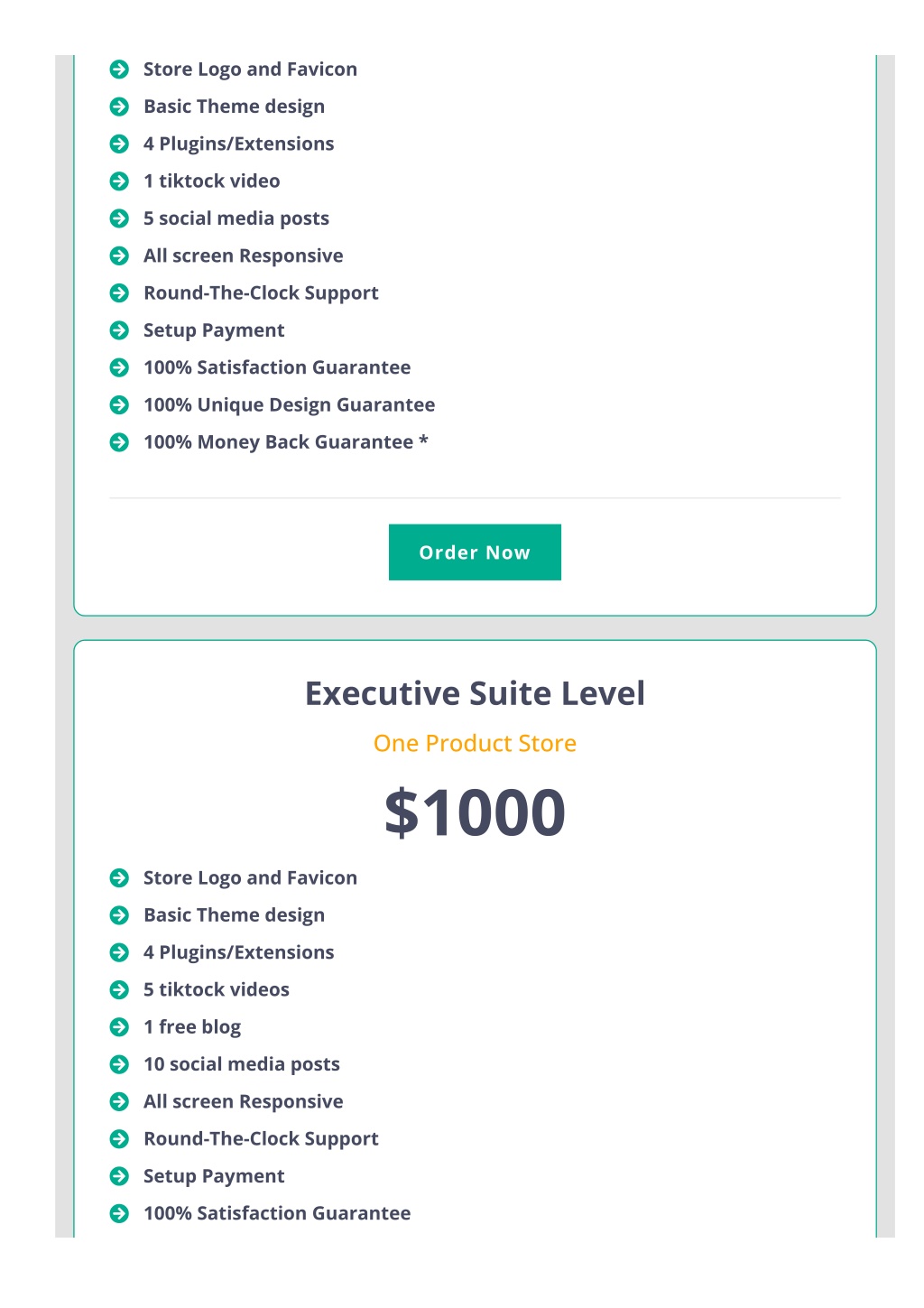Click the One Product Store subtitle
924x1308 pixels.
pyautogui.click(x=475, y=743)
